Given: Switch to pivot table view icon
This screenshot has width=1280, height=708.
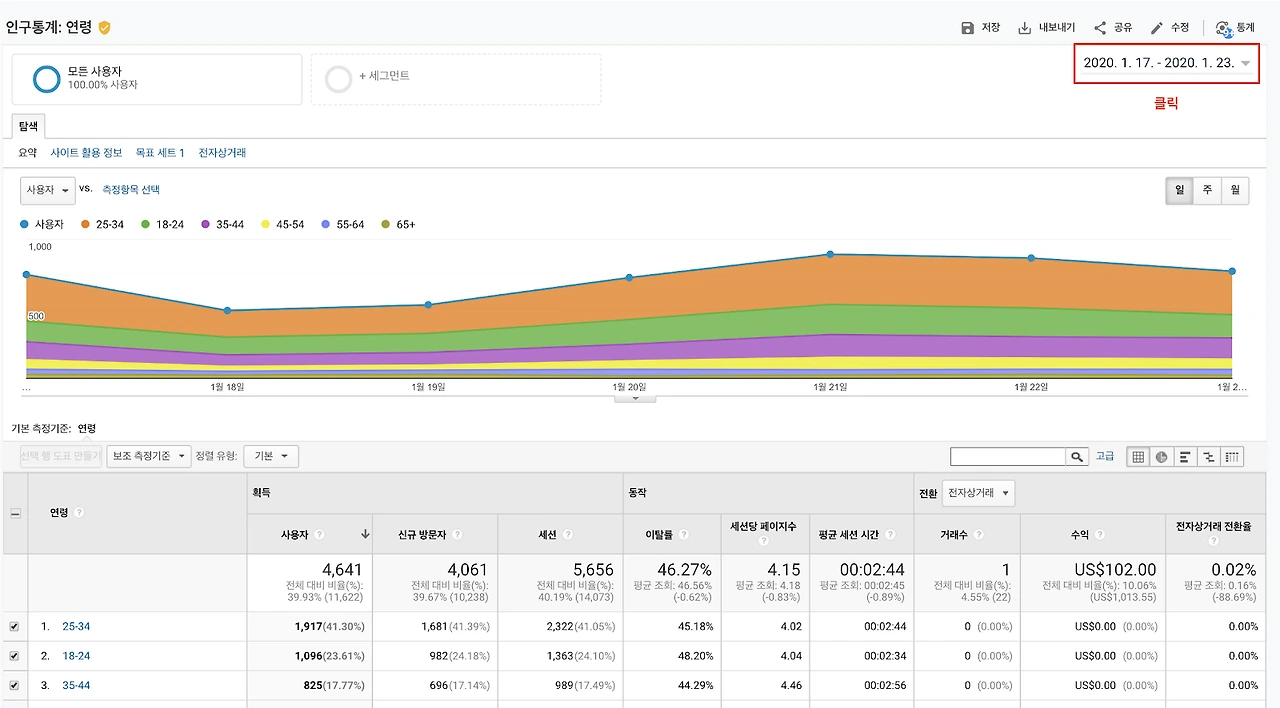Looking at the screenshot, I should [x=1232, y=456].
